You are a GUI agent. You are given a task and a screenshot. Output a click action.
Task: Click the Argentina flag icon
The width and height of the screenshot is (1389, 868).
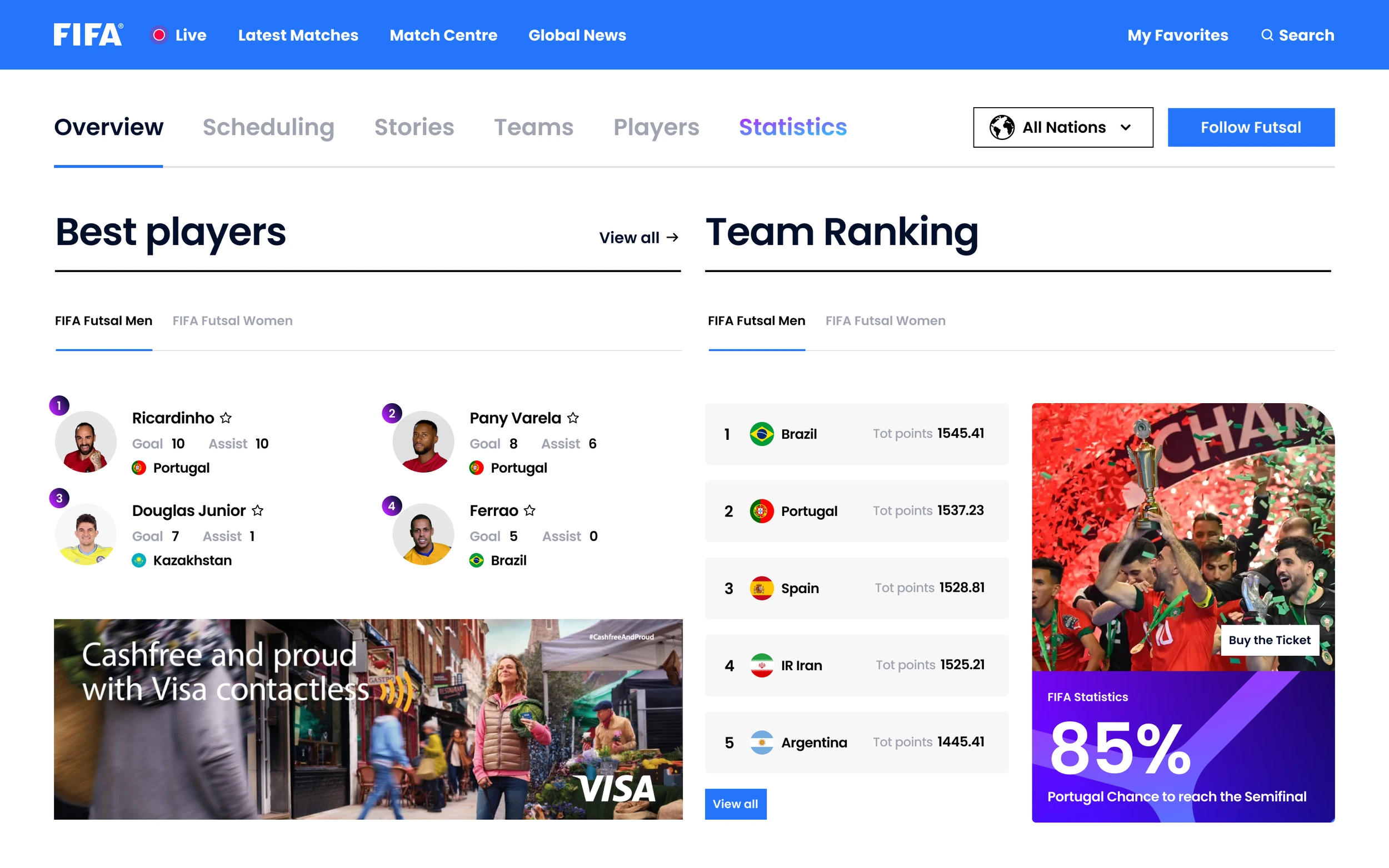pyautogui.click(x=761, y=742)
